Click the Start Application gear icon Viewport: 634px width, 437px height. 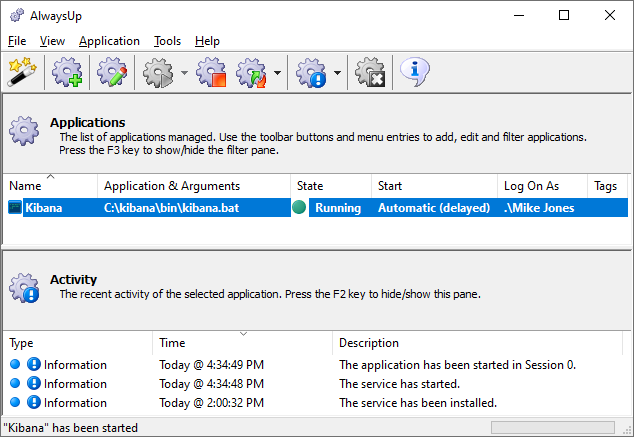pyautogui.click(x=158, y=72)
